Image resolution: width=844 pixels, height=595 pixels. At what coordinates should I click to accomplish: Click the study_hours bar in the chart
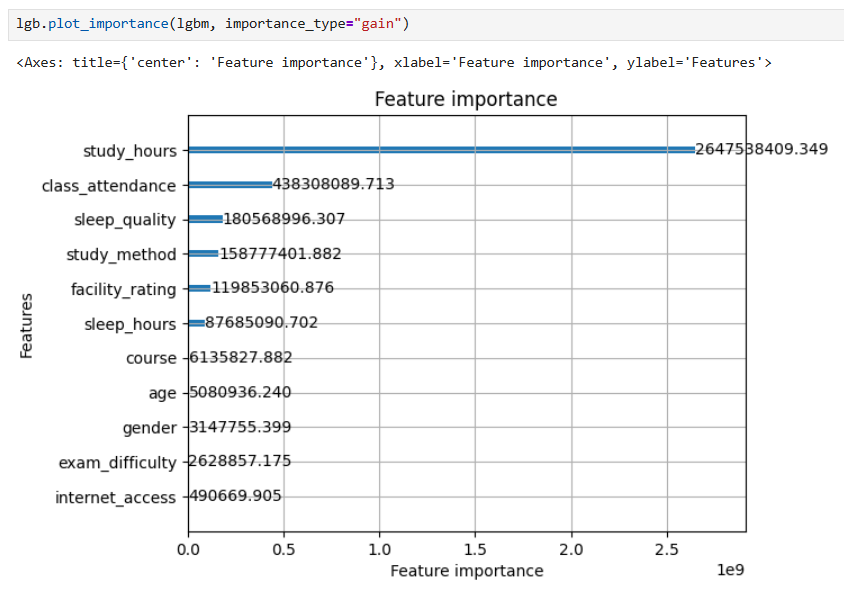tap(440, 150)
